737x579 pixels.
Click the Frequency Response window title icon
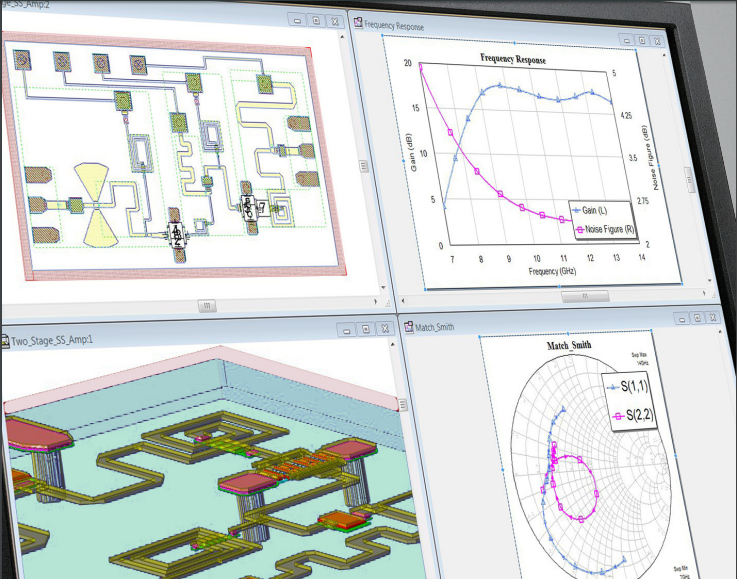click(x=358, y=23)
